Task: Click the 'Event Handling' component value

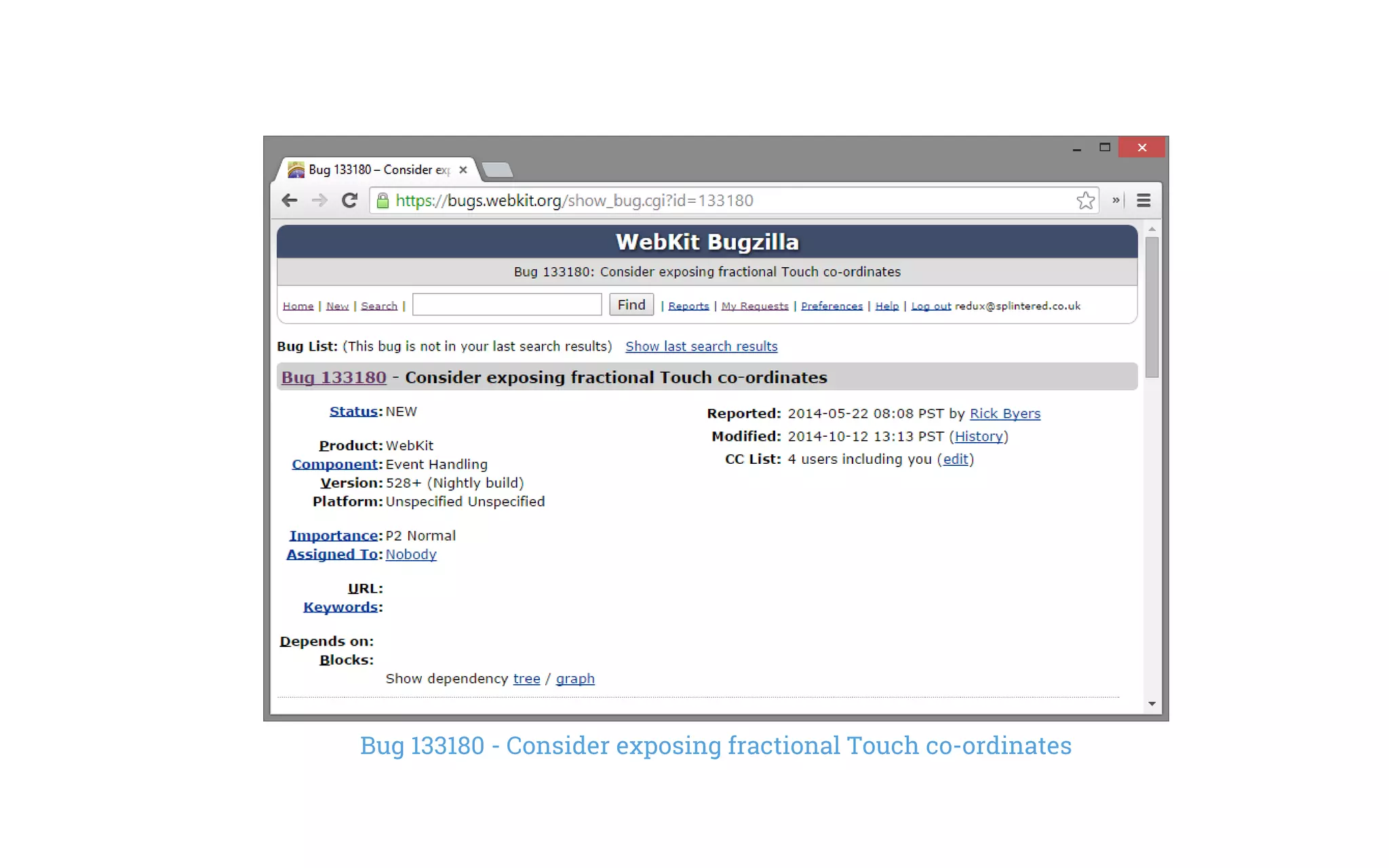Action: [437, 465]
